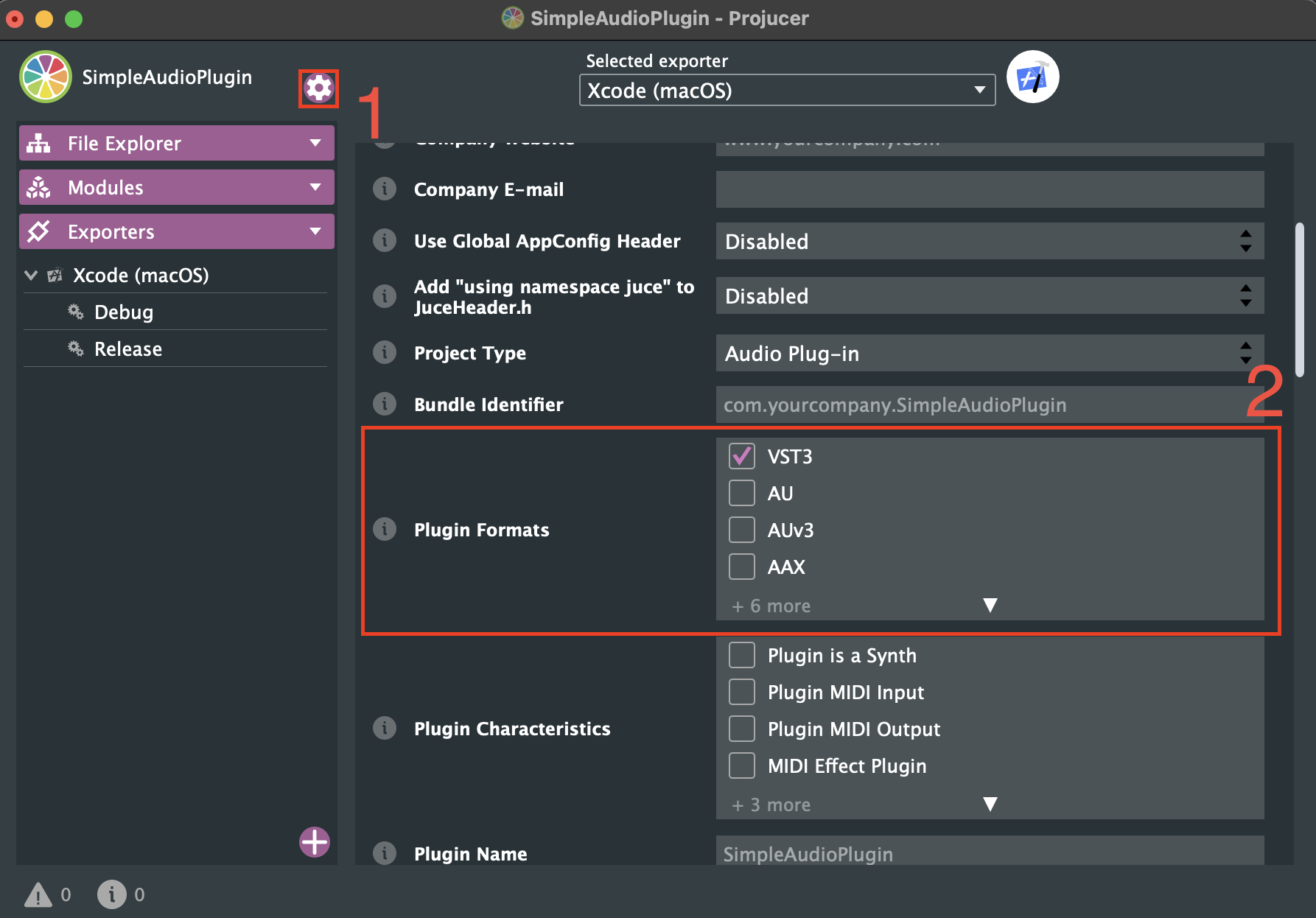Viewport: 1316px width, 918px height.
Task: Check Plugin MIDI Input
Action: click(742, 692)
